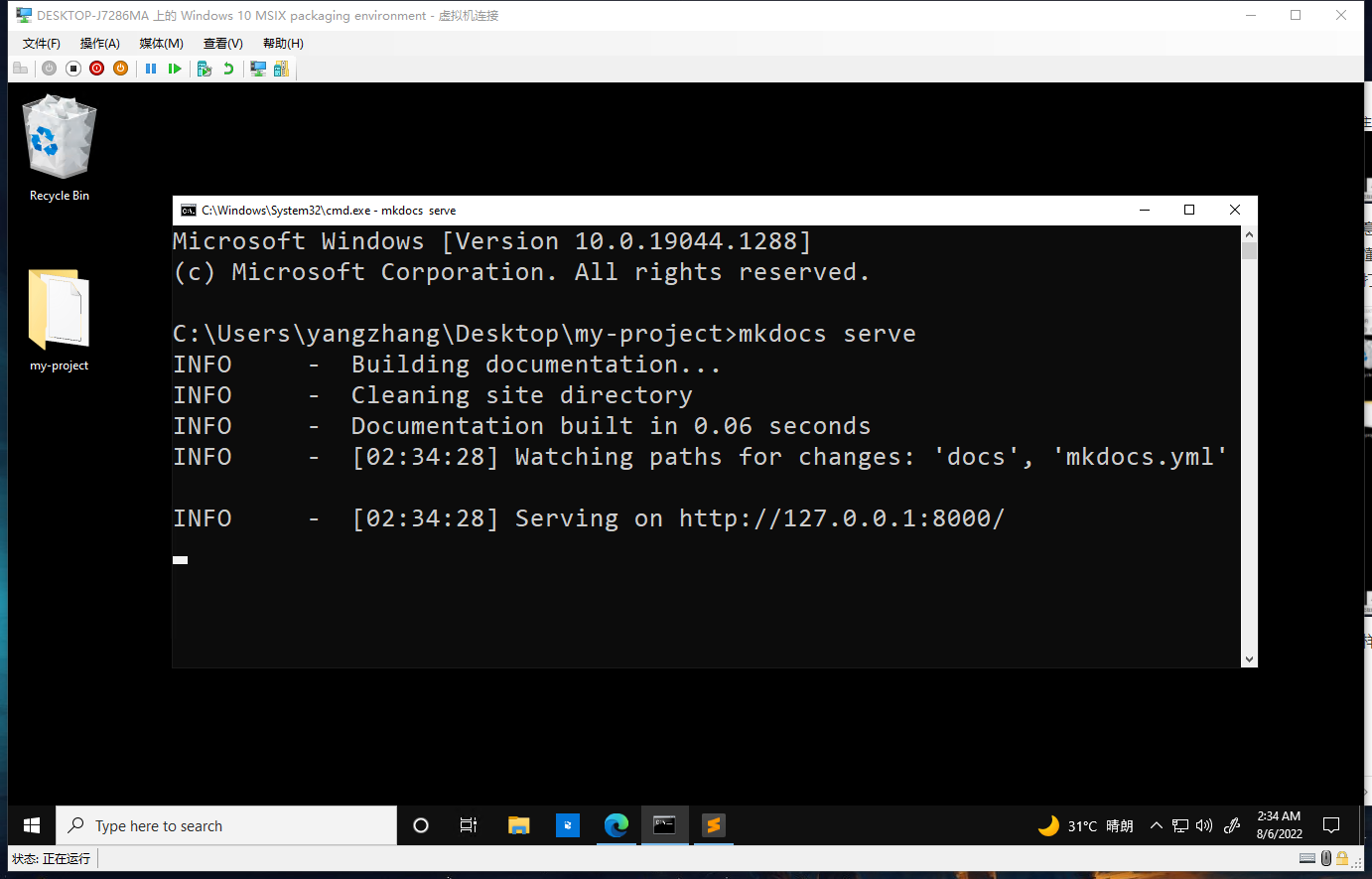Image resolution: width=1372 pixels, height=879 pixels.
Task: Click the Checkpoint icon in the toolbar
Action: [x=205, y=69]
